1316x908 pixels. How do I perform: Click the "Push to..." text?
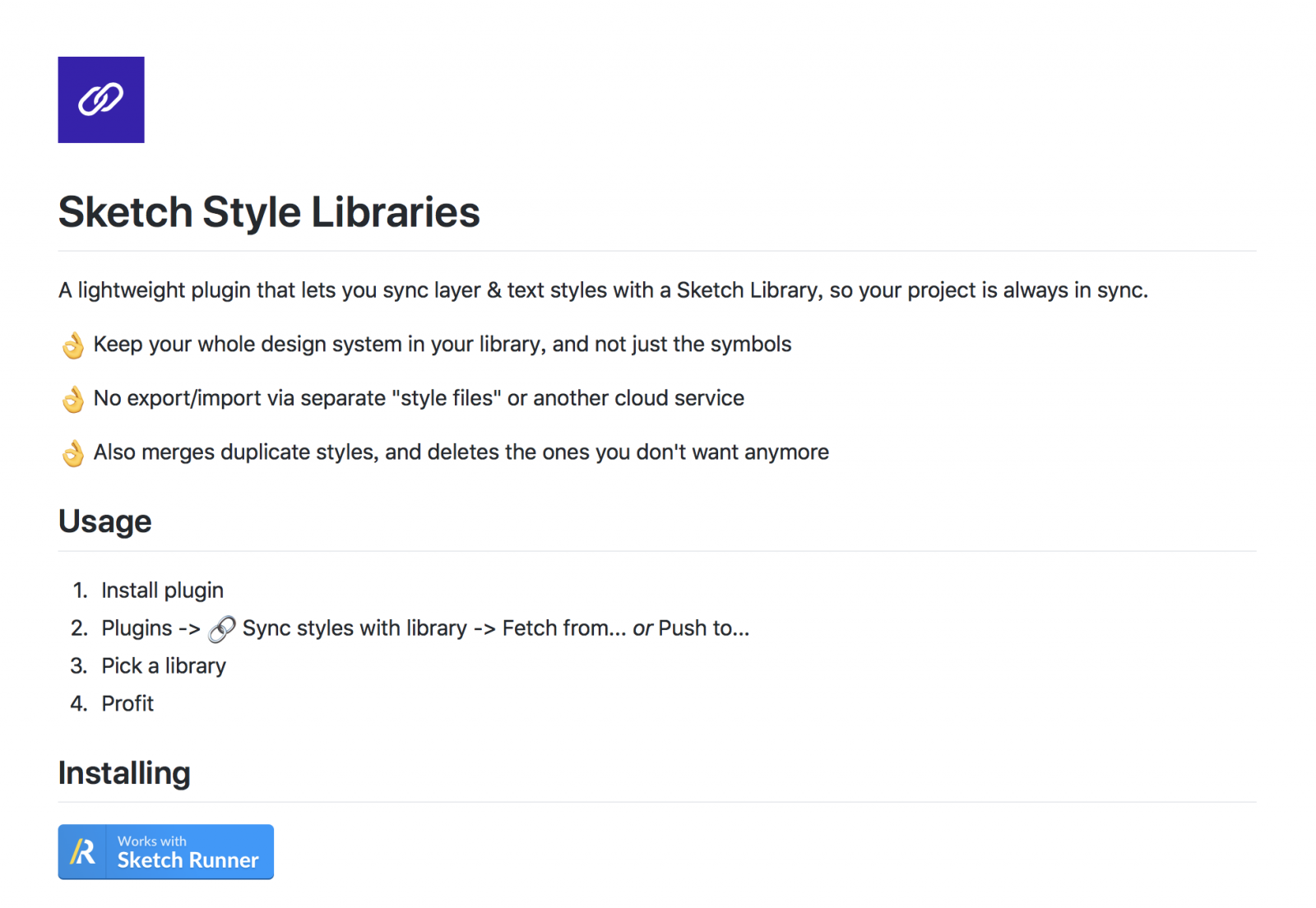703,628
